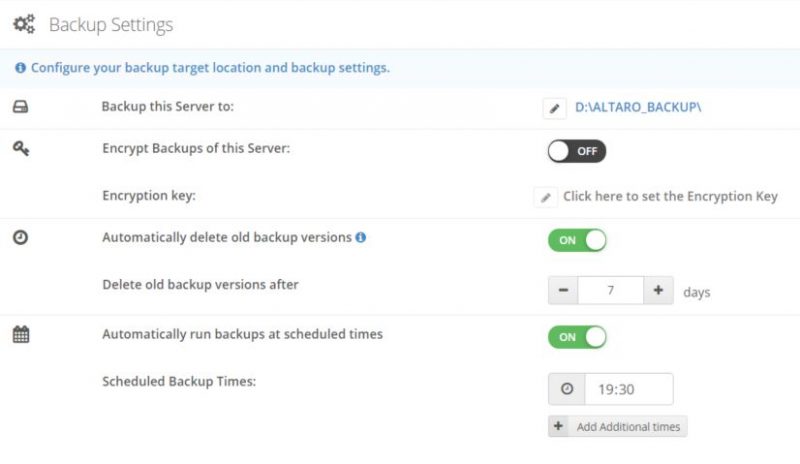800x464 pixels.
Task: Turn off automatic scheduled backups toggle
Action: click(577, 337)
